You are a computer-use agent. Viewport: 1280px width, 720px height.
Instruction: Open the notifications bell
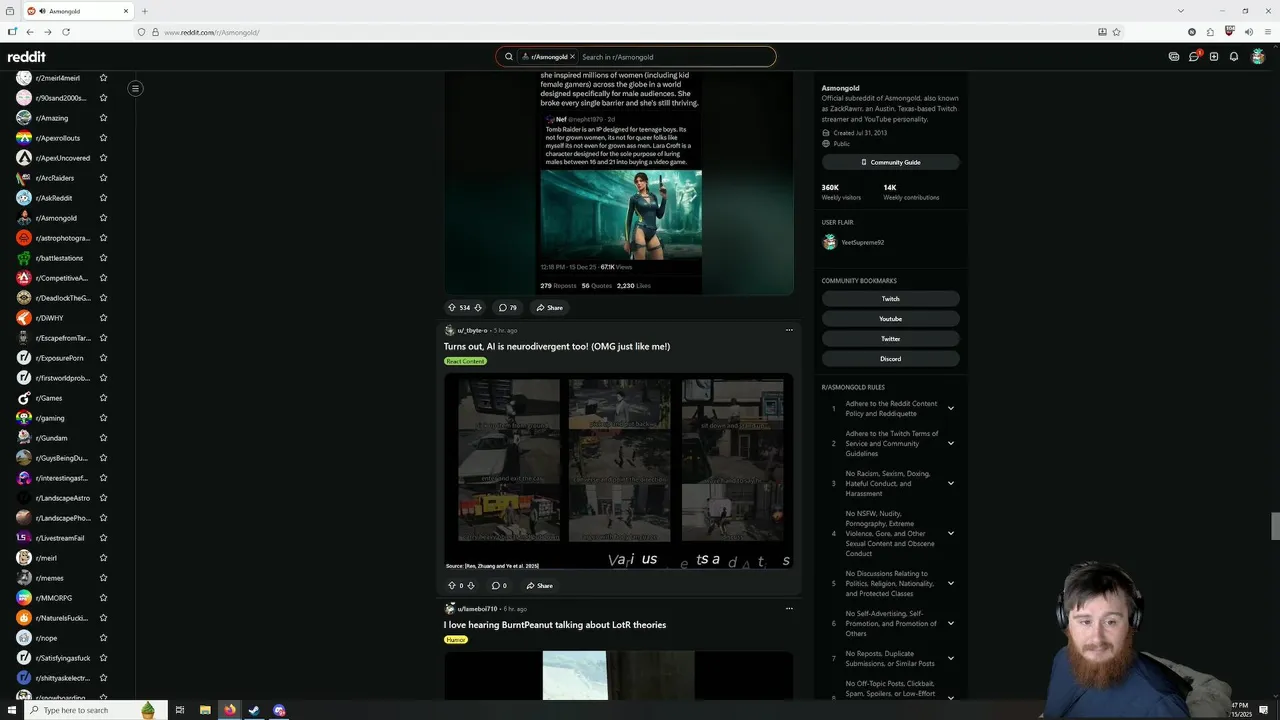pyautogui.click(x=1234, y=57)
